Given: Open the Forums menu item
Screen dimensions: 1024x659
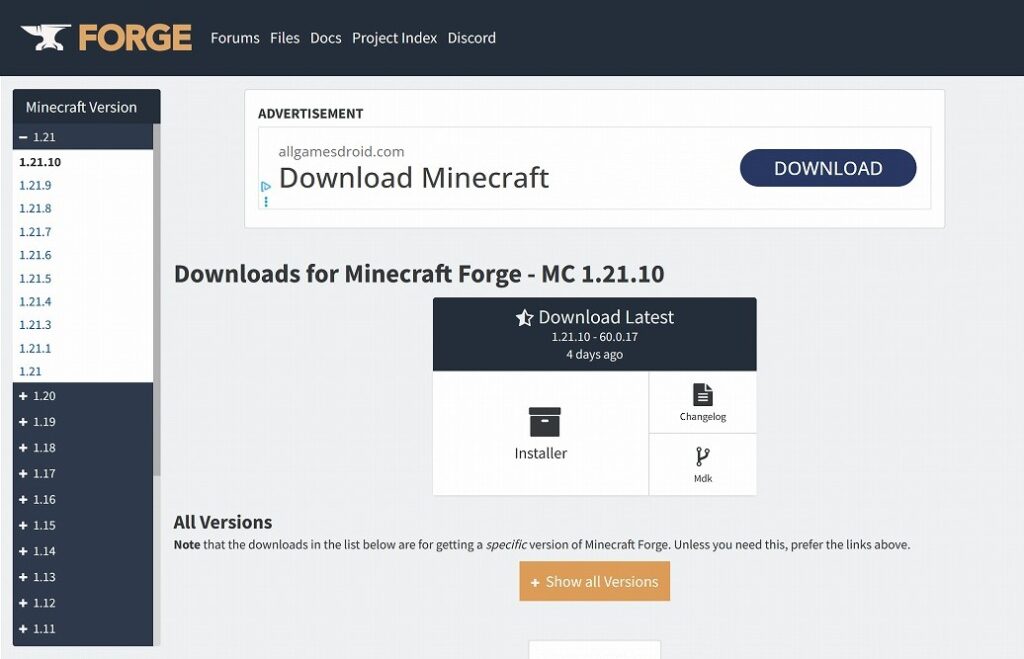Looking at the screenshot, I should (x=235, y=38).
